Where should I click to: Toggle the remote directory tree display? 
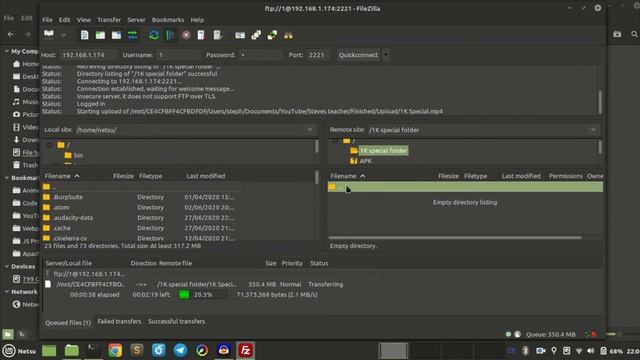[116, 35]
